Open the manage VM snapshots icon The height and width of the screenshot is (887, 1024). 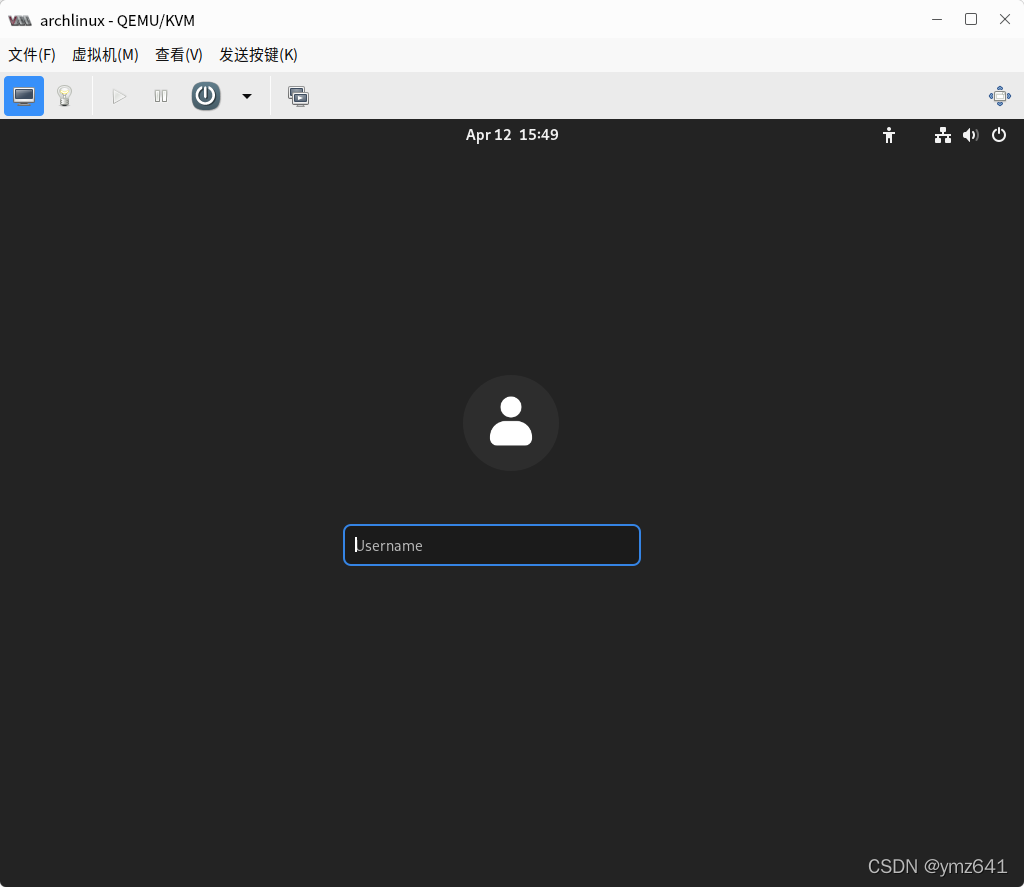298,97
